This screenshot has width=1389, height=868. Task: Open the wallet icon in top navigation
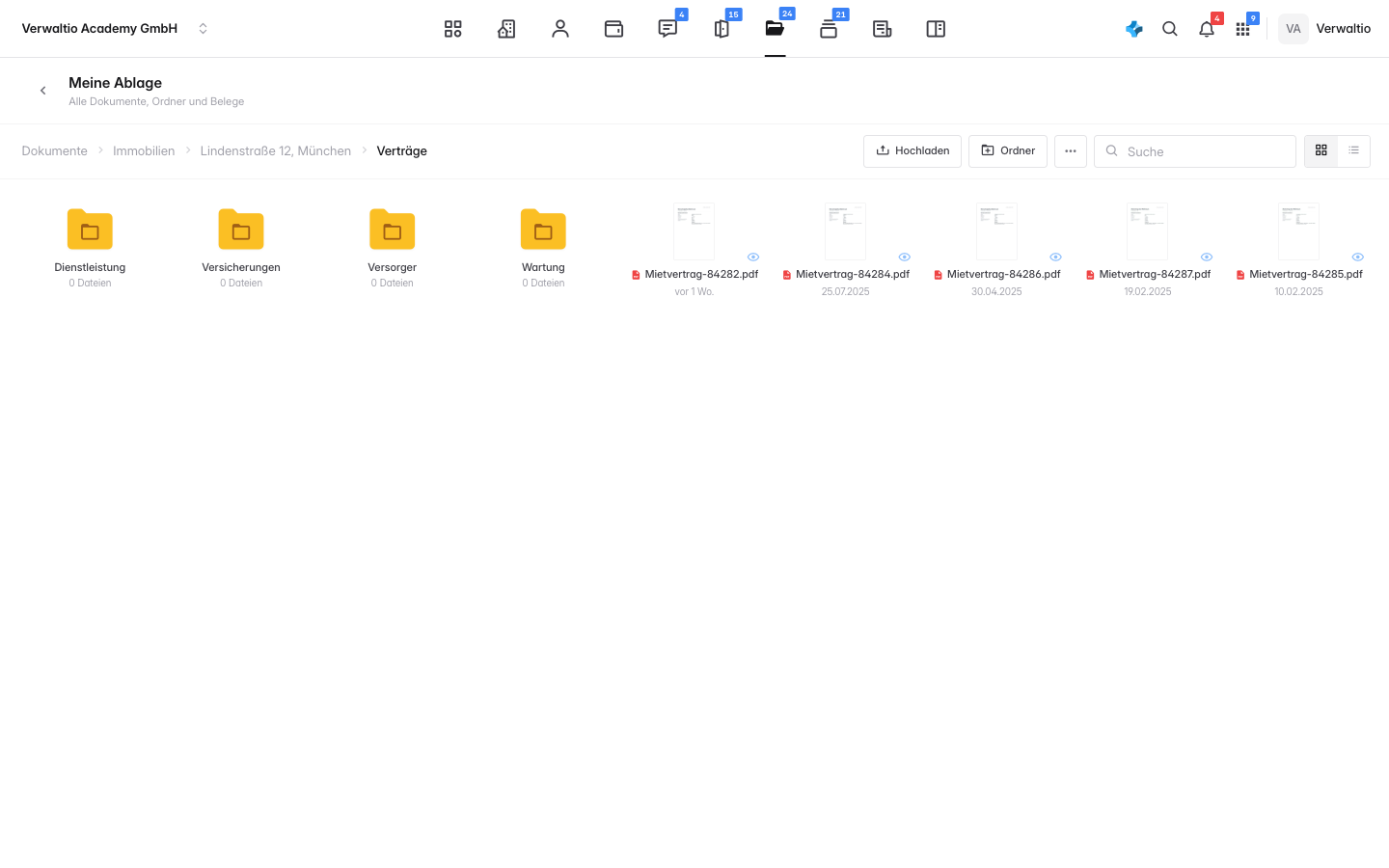tap(613, 29)
